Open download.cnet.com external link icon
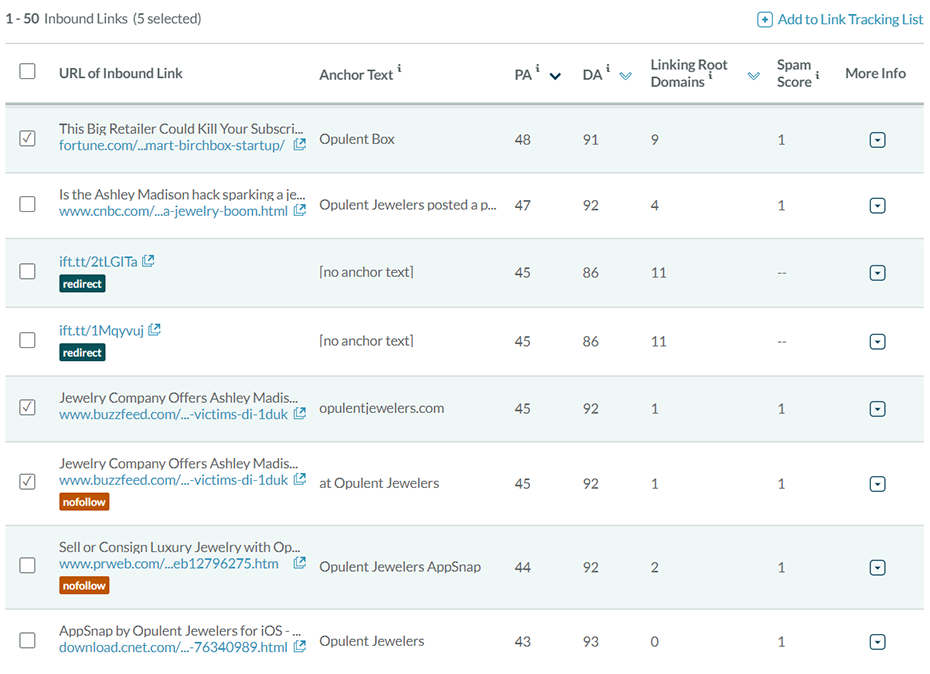The image size is (930, 674). click(x=300, y=646)
